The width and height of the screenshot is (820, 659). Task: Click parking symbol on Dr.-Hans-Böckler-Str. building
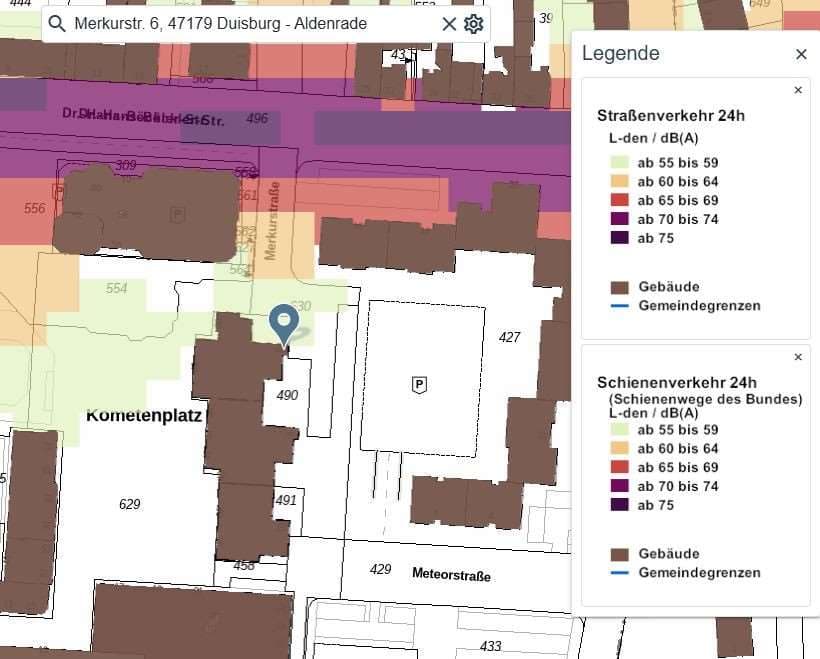[x=178, y=213]
